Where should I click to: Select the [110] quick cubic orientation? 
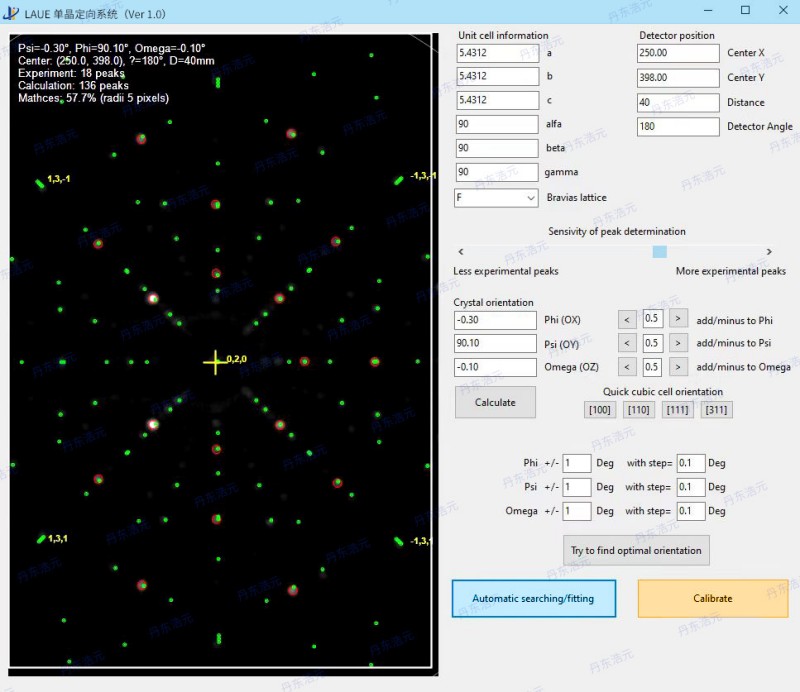pos(639,409)
